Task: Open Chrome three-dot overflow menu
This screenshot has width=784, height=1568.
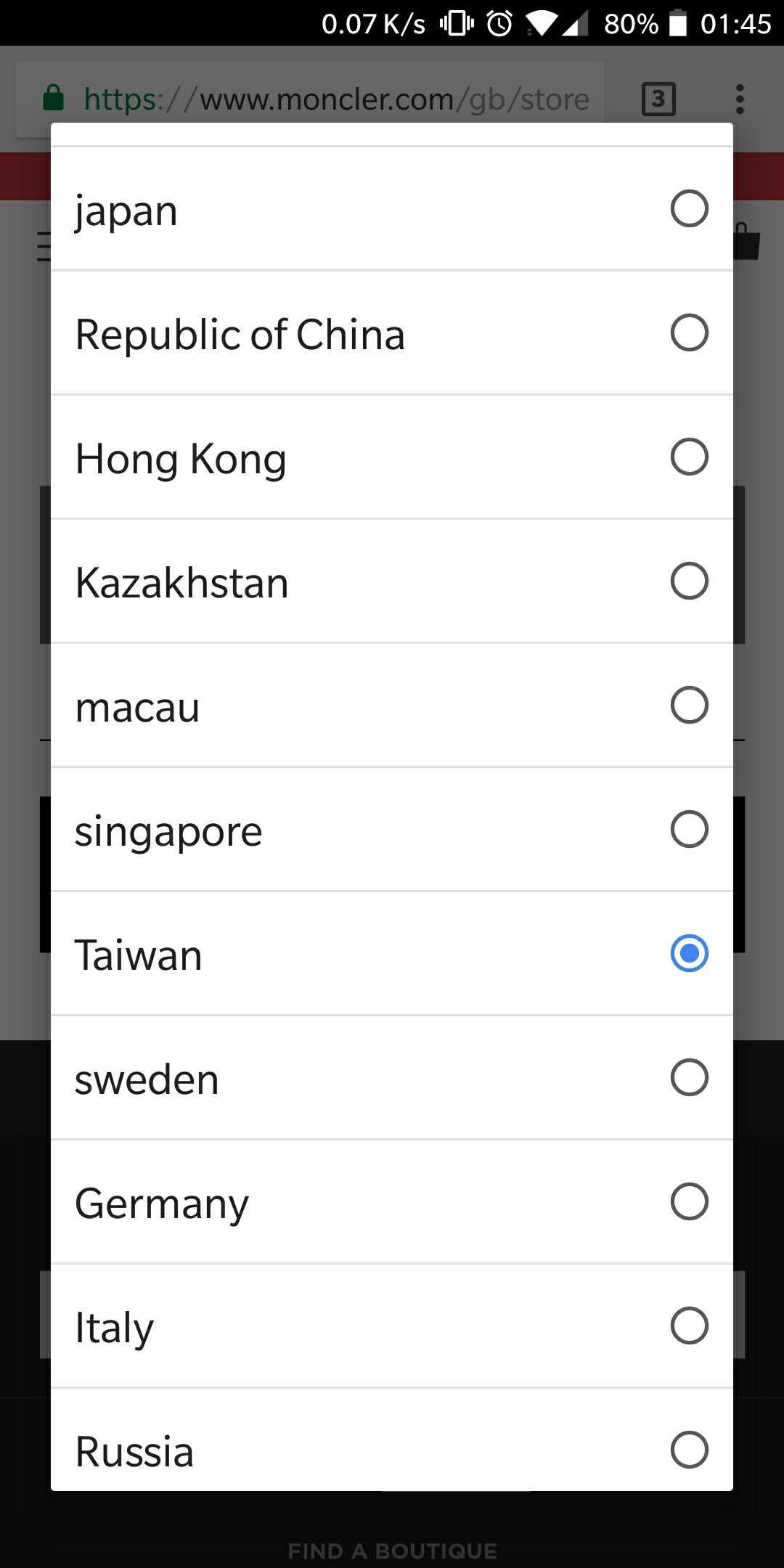Action: 740,99
